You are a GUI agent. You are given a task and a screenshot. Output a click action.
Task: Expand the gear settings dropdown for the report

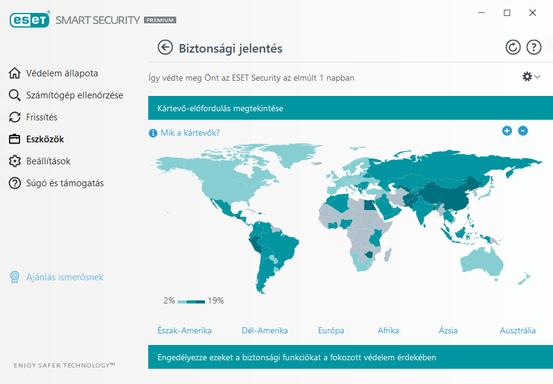tap(531, 77)
